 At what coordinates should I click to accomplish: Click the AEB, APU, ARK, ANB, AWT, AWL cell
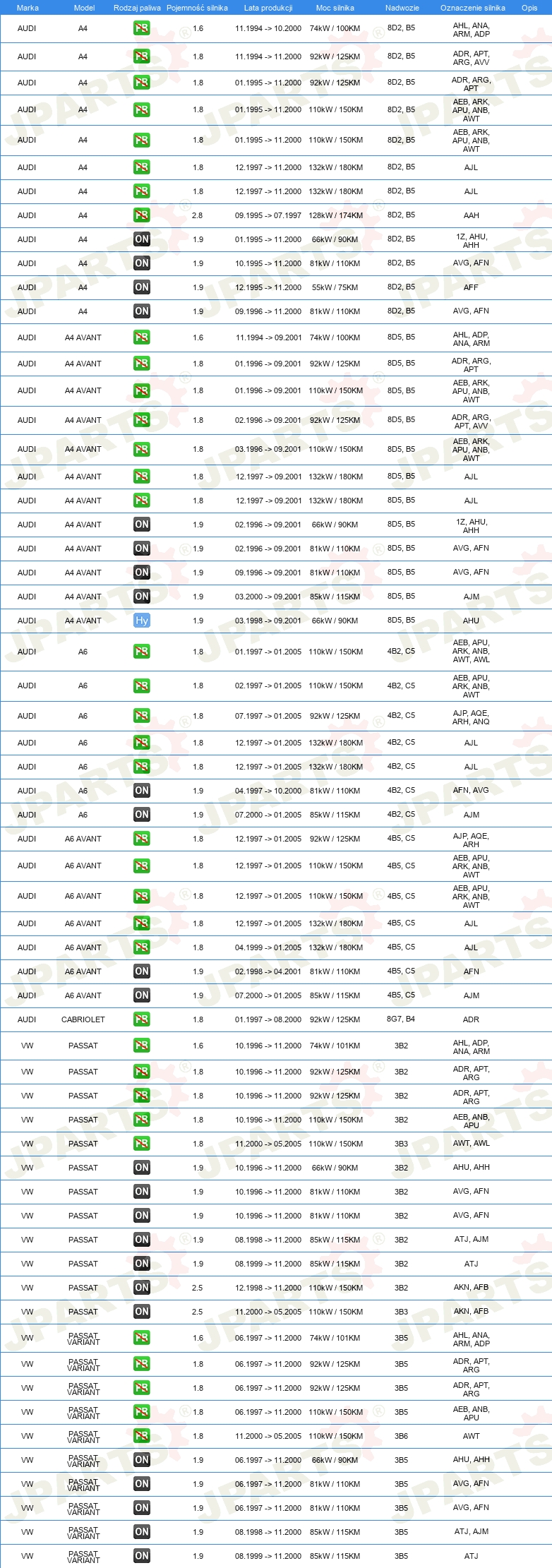[472, 651]
